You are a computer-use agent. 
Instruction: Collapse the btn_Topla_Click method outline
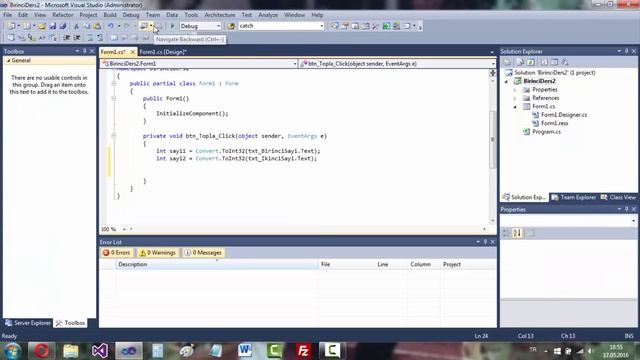(114, 136)
